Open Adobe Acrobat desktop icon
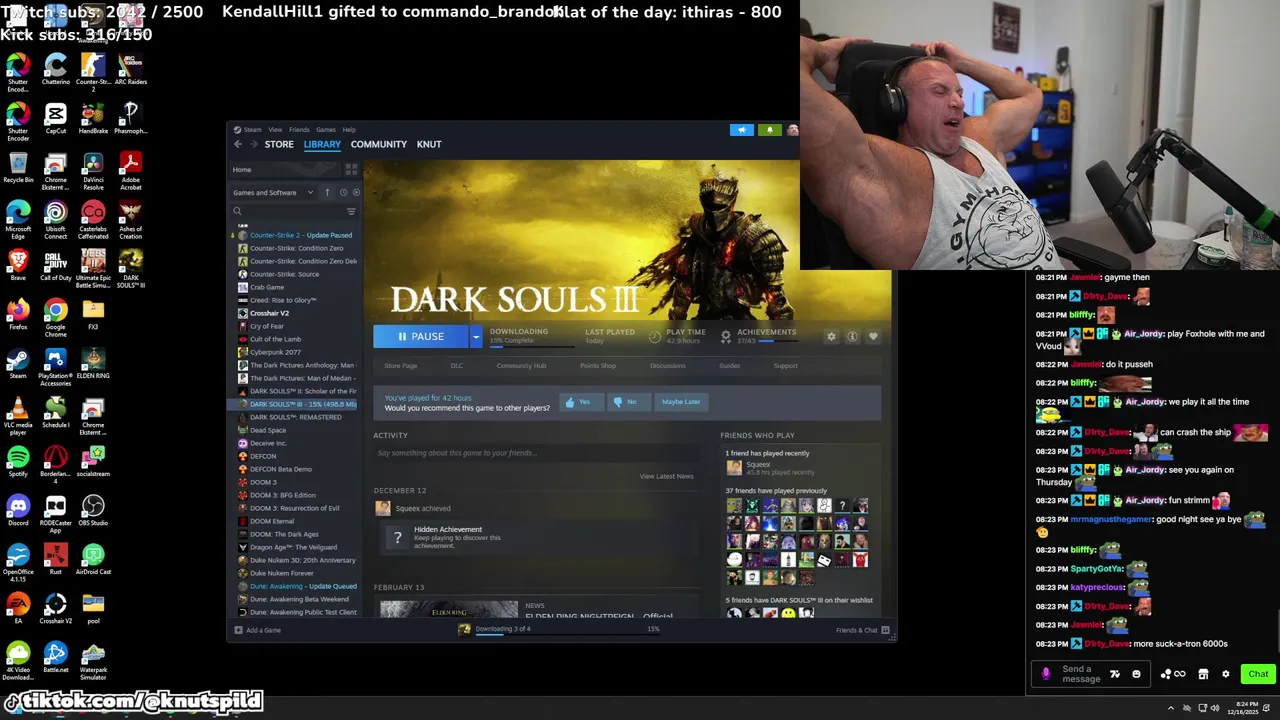Viewport: 1280px width, 720px height. (130, 169)
